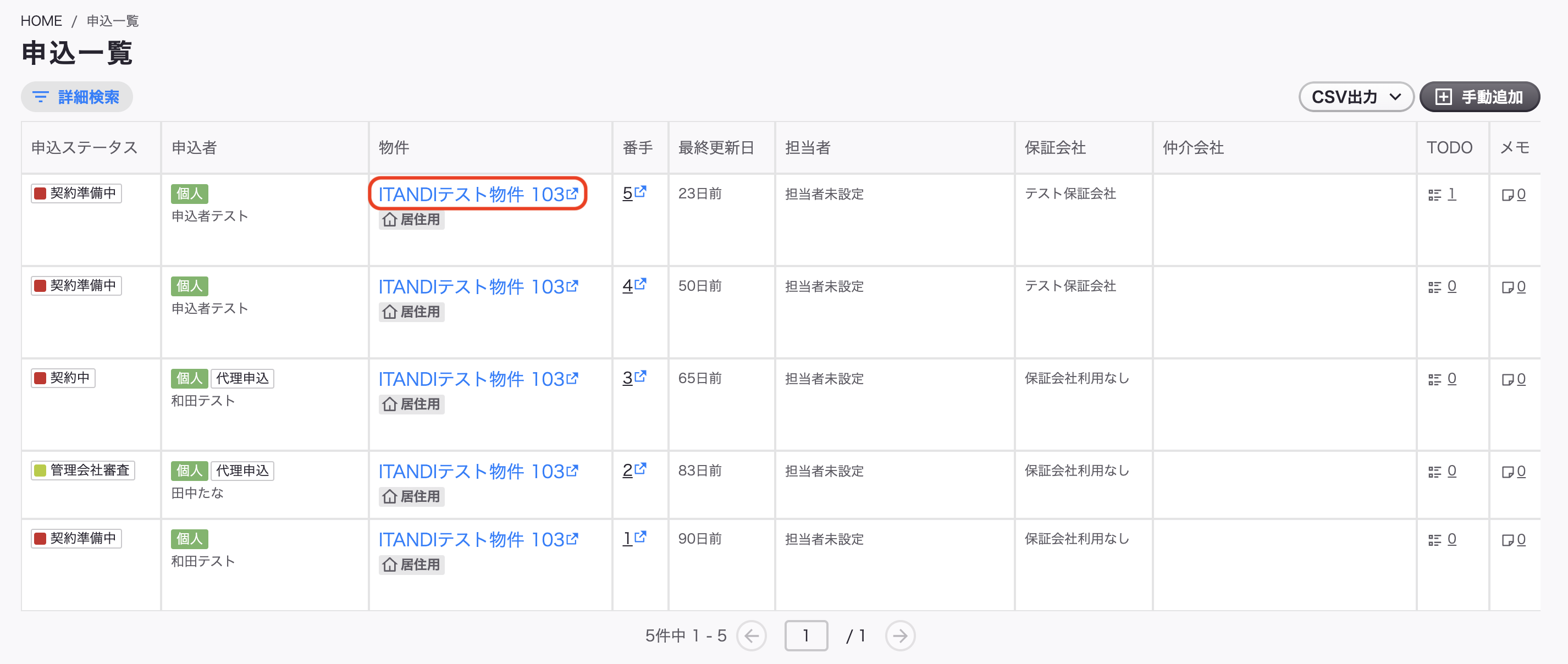Click the 契約準備中 status in the 23日前 row
This screenshot has height=664, width=1568.
77,193
